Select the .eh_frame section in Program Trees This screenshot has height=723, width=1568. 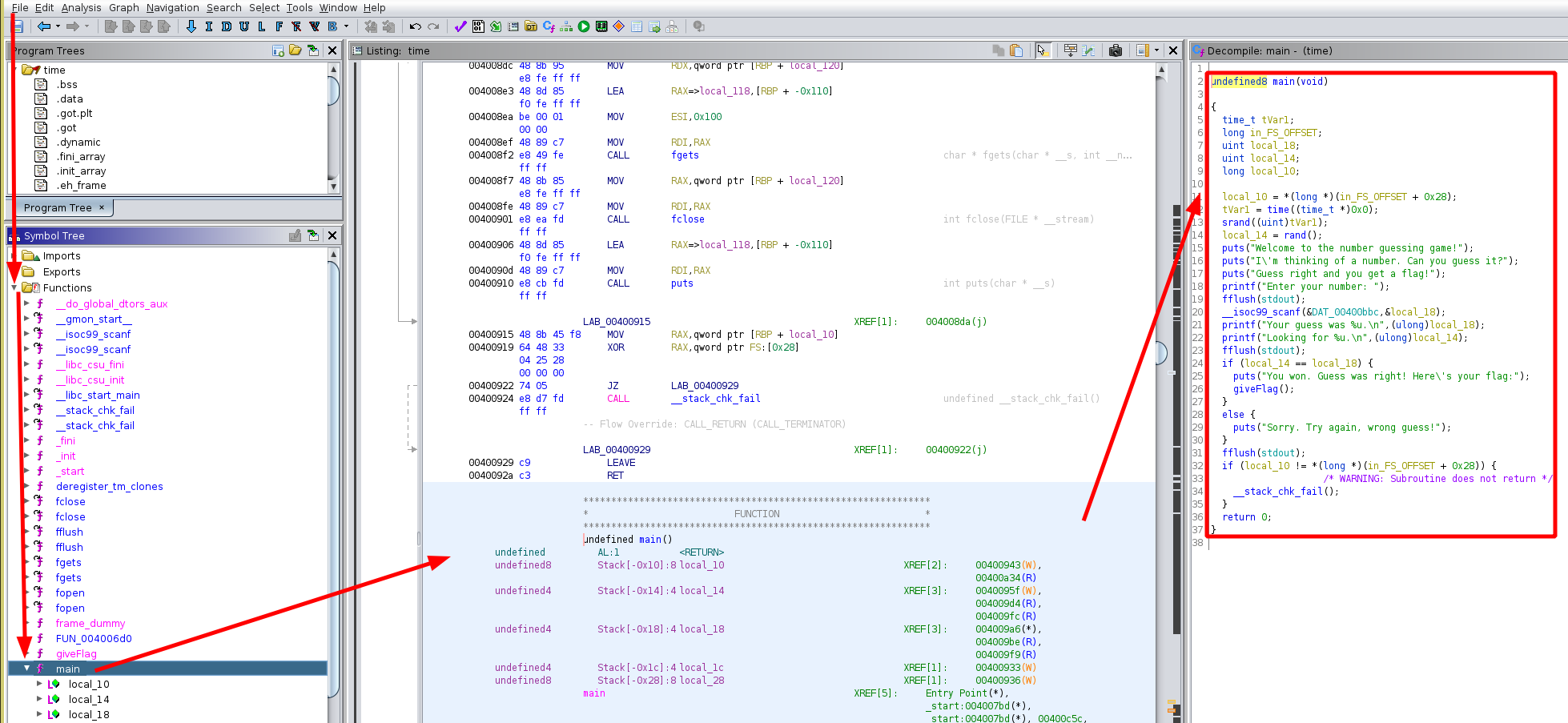click(x=81, y=186)
